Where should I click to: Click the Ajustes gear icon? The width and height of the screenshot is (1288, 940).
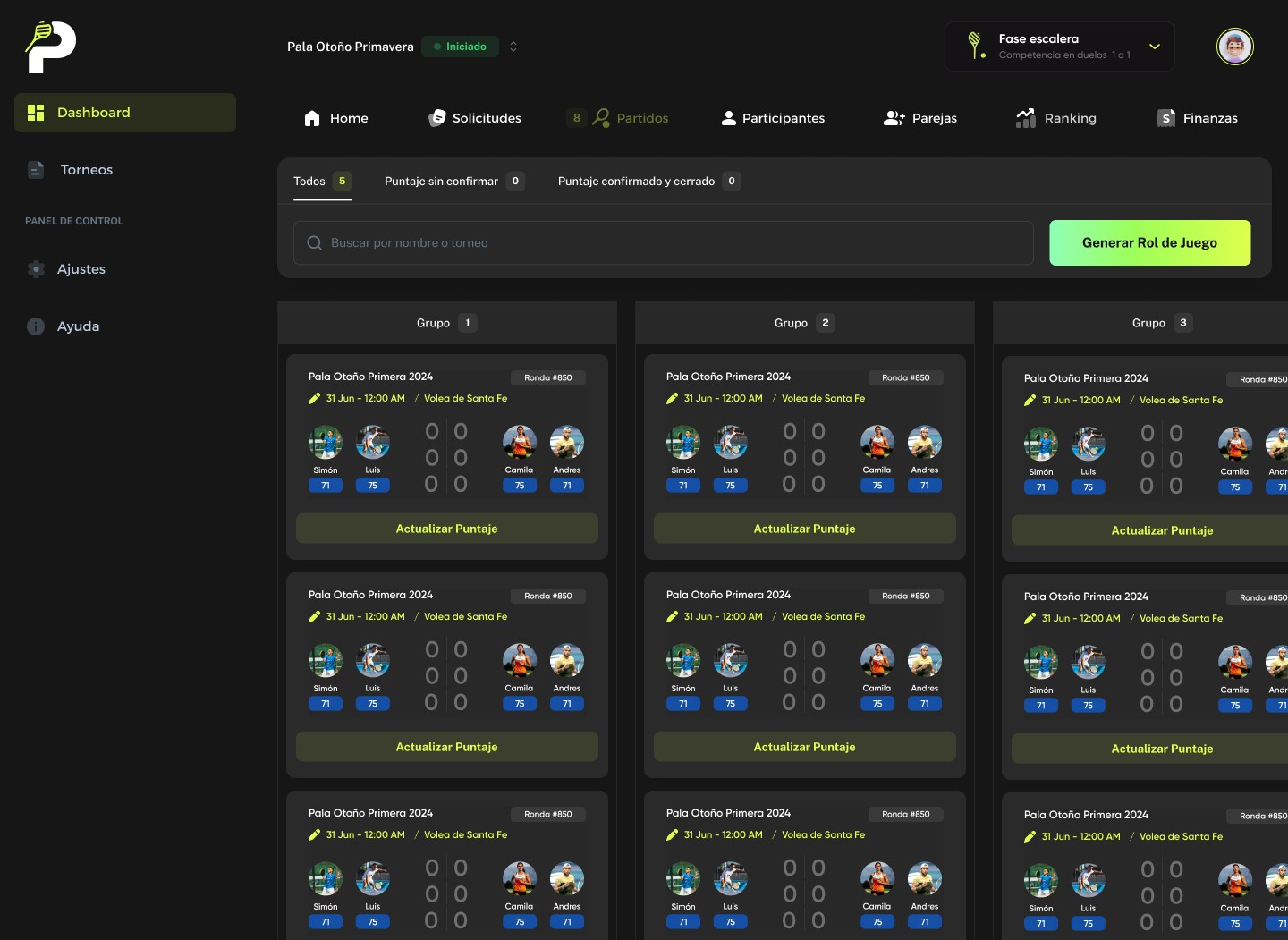pos(36,269)
